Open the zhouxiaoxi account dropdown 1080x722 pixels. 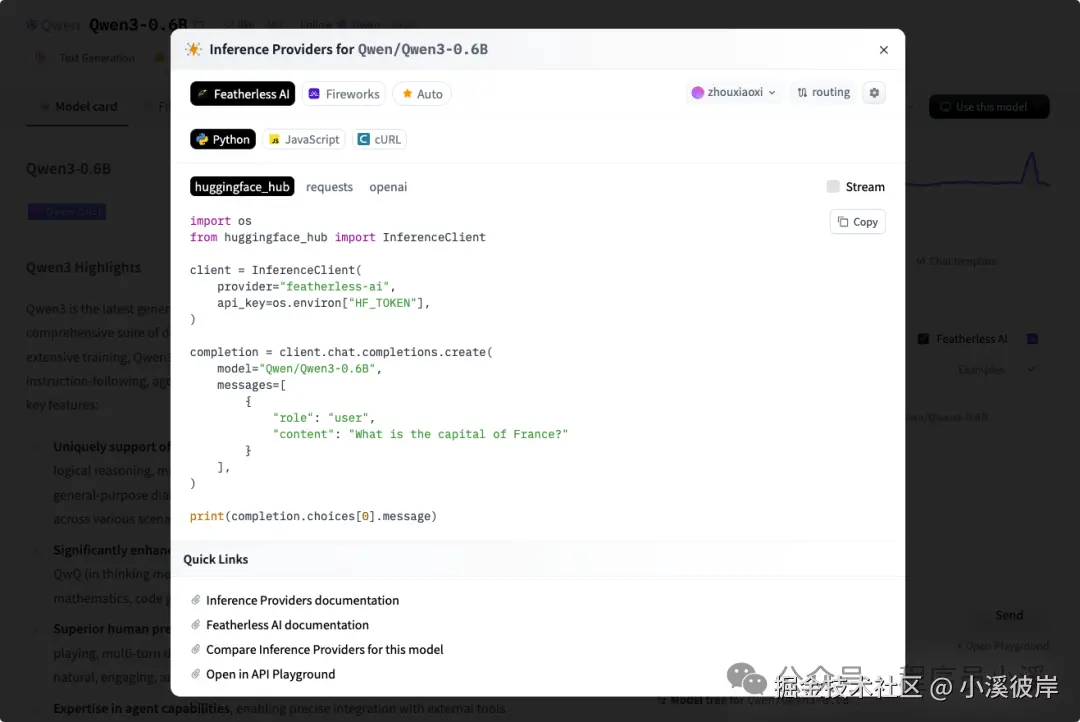click(734, 92)
